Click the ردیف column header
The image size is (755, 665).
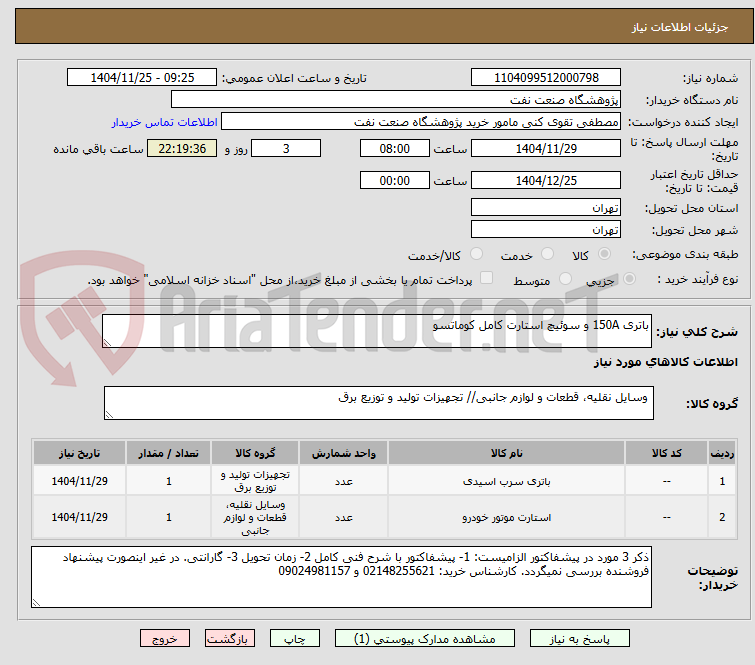click(722, 453)
